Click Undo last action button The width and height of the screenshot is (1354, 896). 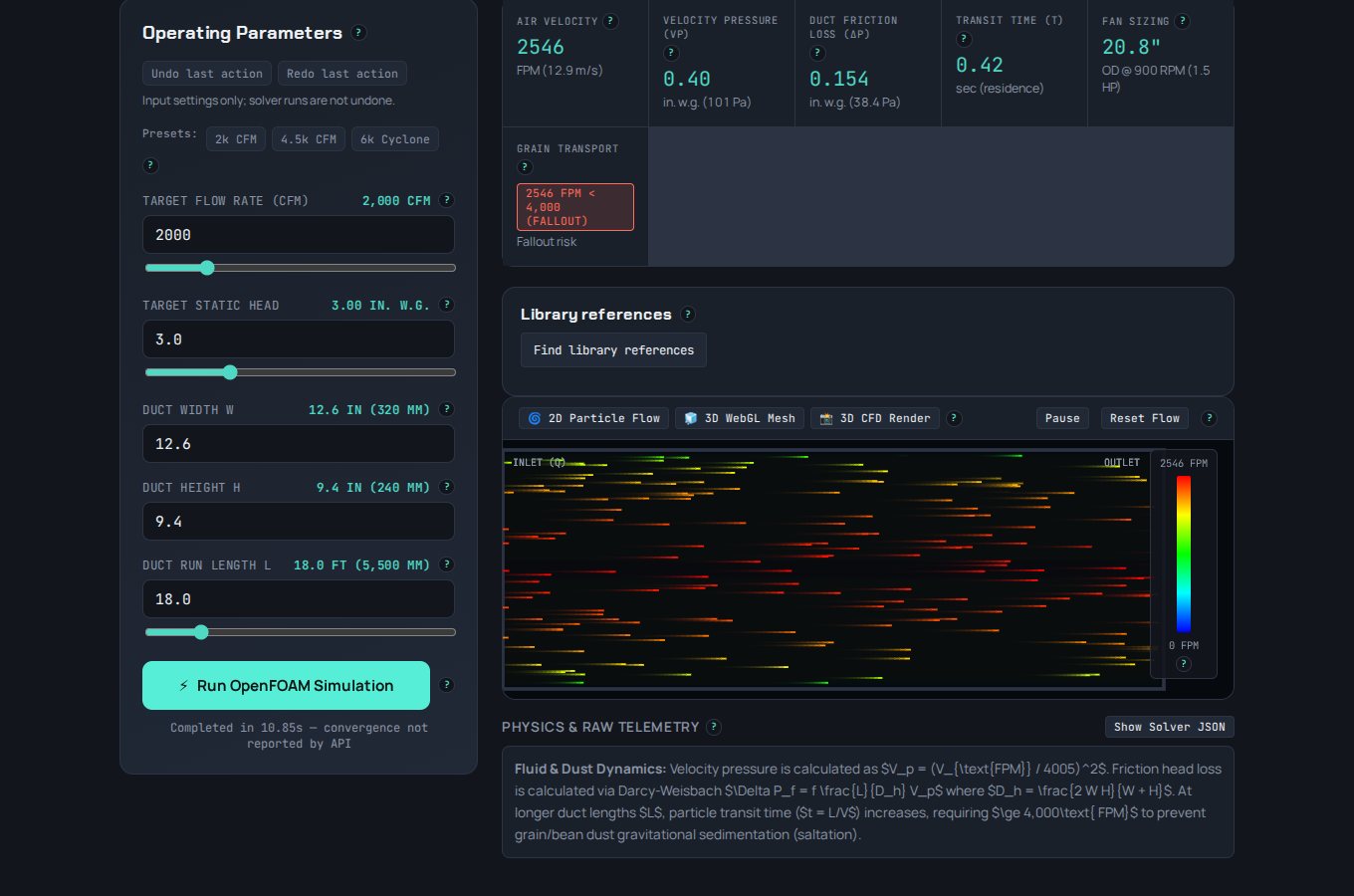pyautogui.click(x=207, y=74)
